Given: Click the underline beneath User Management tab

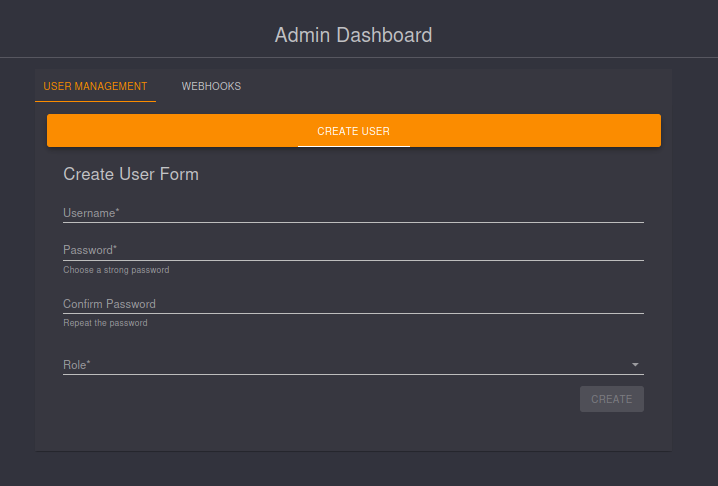Looking at the screenshot, I should [95, 101].
